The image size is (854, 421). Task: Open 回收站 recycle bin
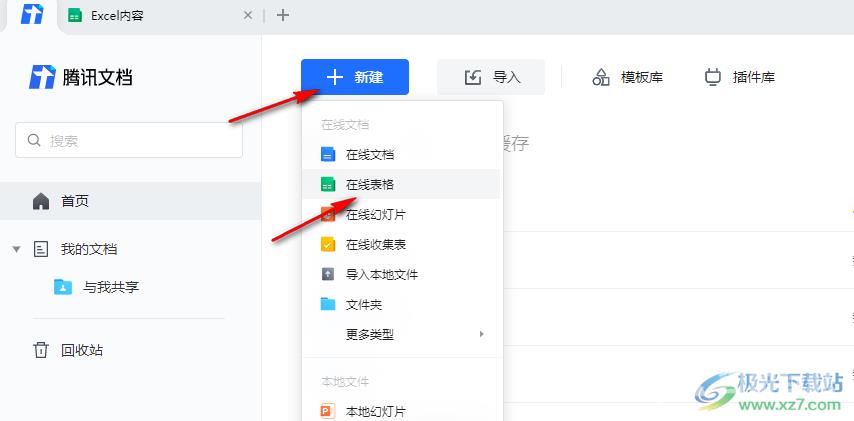pyautogui.click(x=82, y=350)
